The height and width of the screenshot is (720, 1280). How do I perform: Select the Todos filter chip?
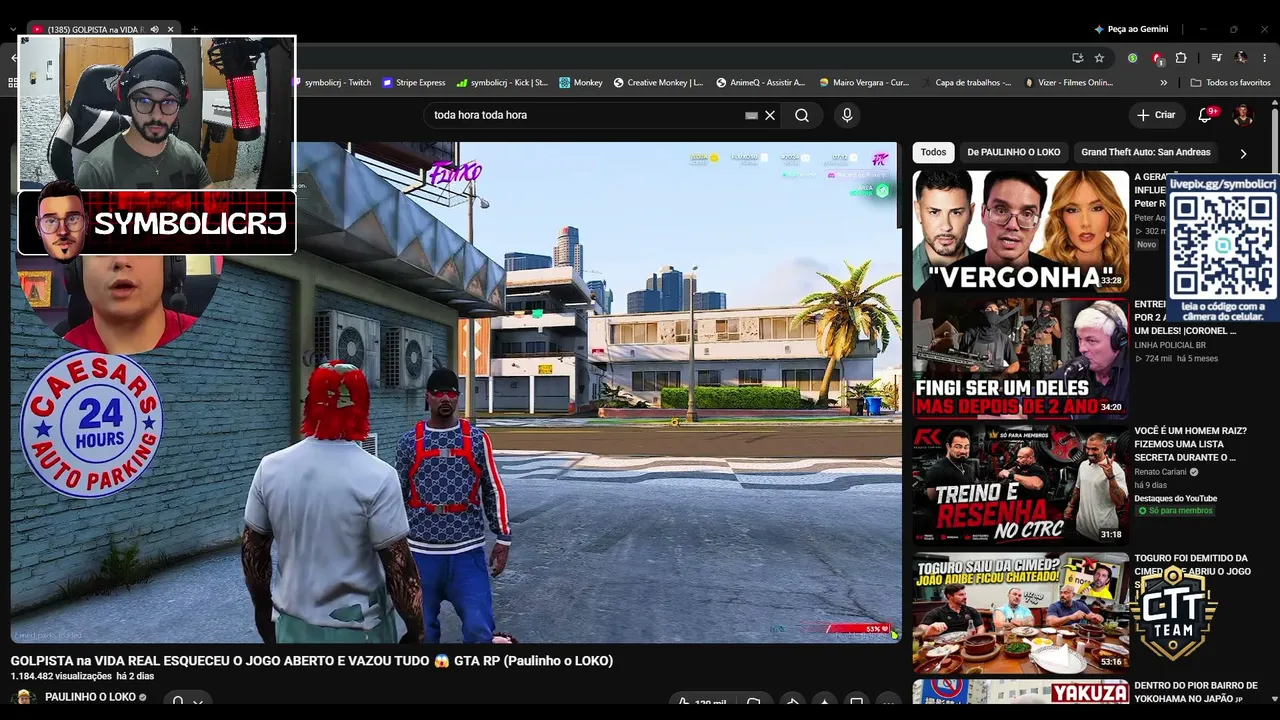tap(933, 153)
